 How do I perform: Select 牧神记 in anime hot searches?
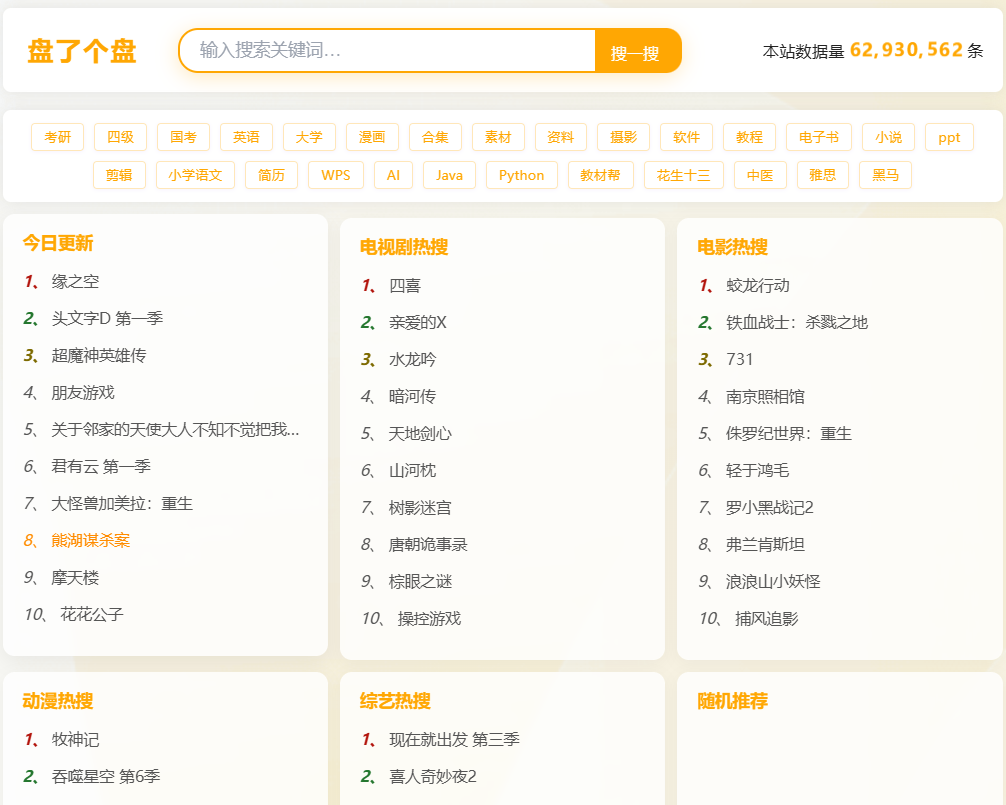[x=75, y=740]
